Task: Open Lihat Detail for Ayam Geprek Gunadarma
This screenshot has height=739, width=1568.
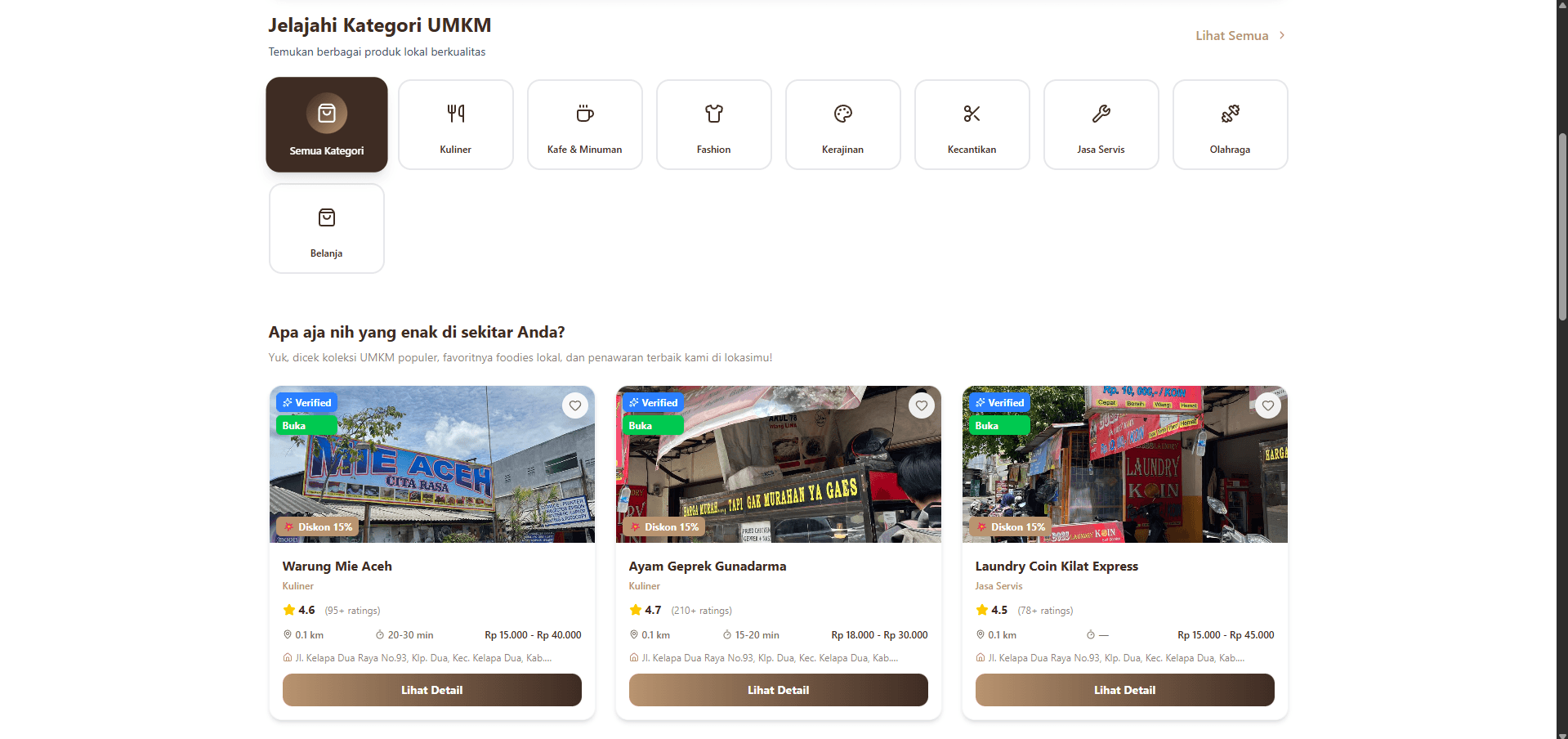Action: coord(777,689)
